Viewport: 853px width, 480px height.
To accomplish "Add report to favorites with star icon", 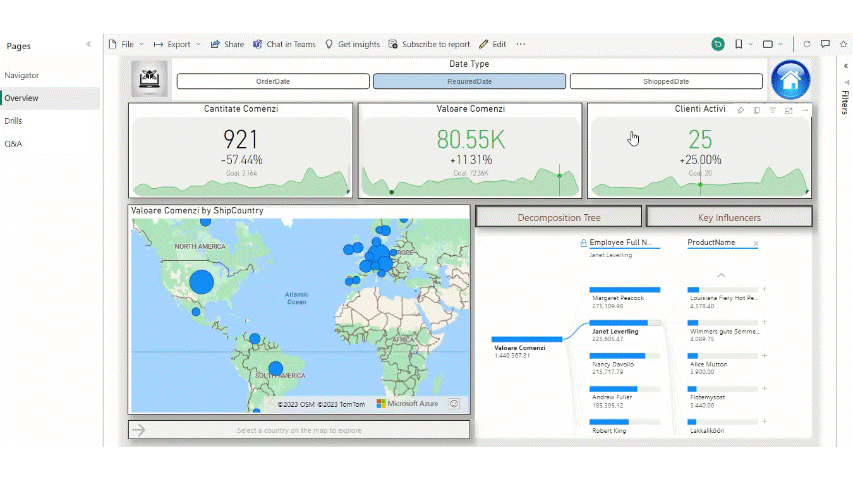I will pos(843,44).
